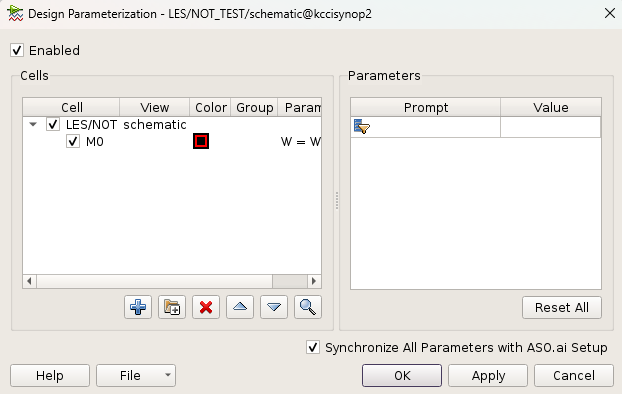The image size is (622, 394).
Task: Click the application logo in title bar
Action: click(x=15, y=13)
